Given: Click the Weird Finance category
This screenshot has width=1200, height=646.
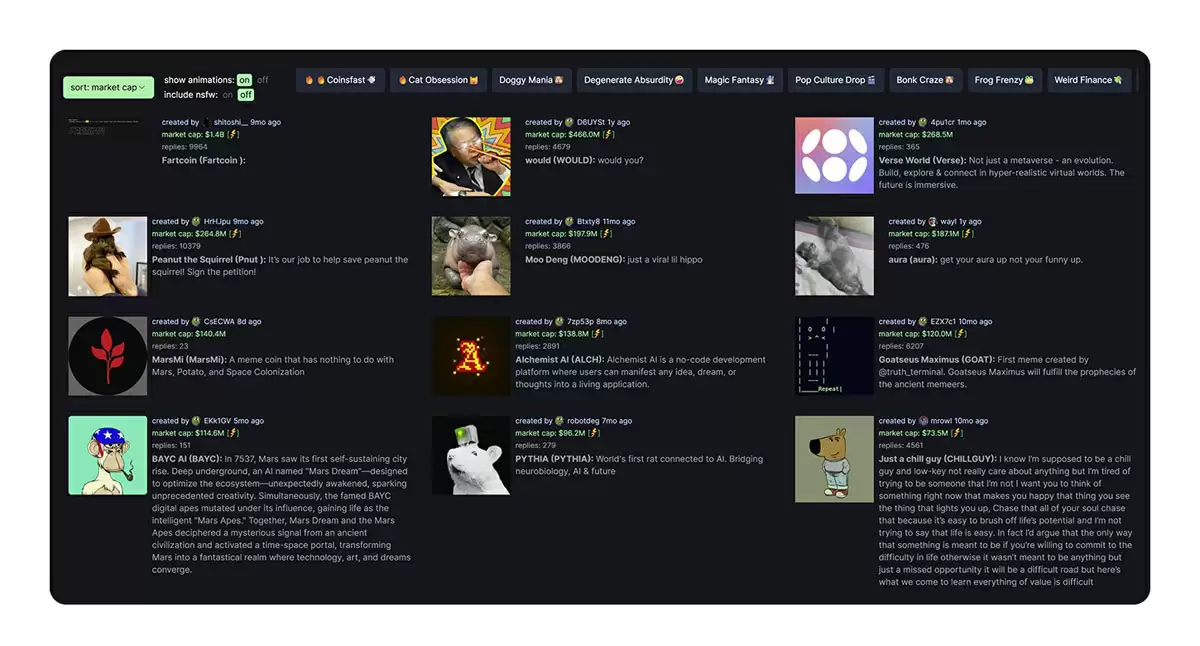Looking at the screenshot, I should coord(1089,80).
